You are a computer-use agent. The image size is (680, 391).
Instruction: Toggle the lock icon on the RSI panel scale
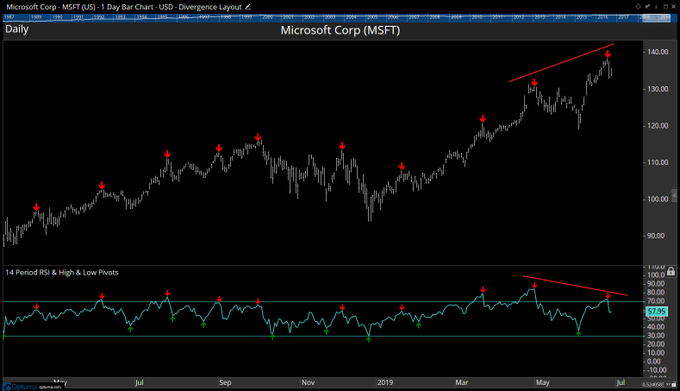pos(671,272)
